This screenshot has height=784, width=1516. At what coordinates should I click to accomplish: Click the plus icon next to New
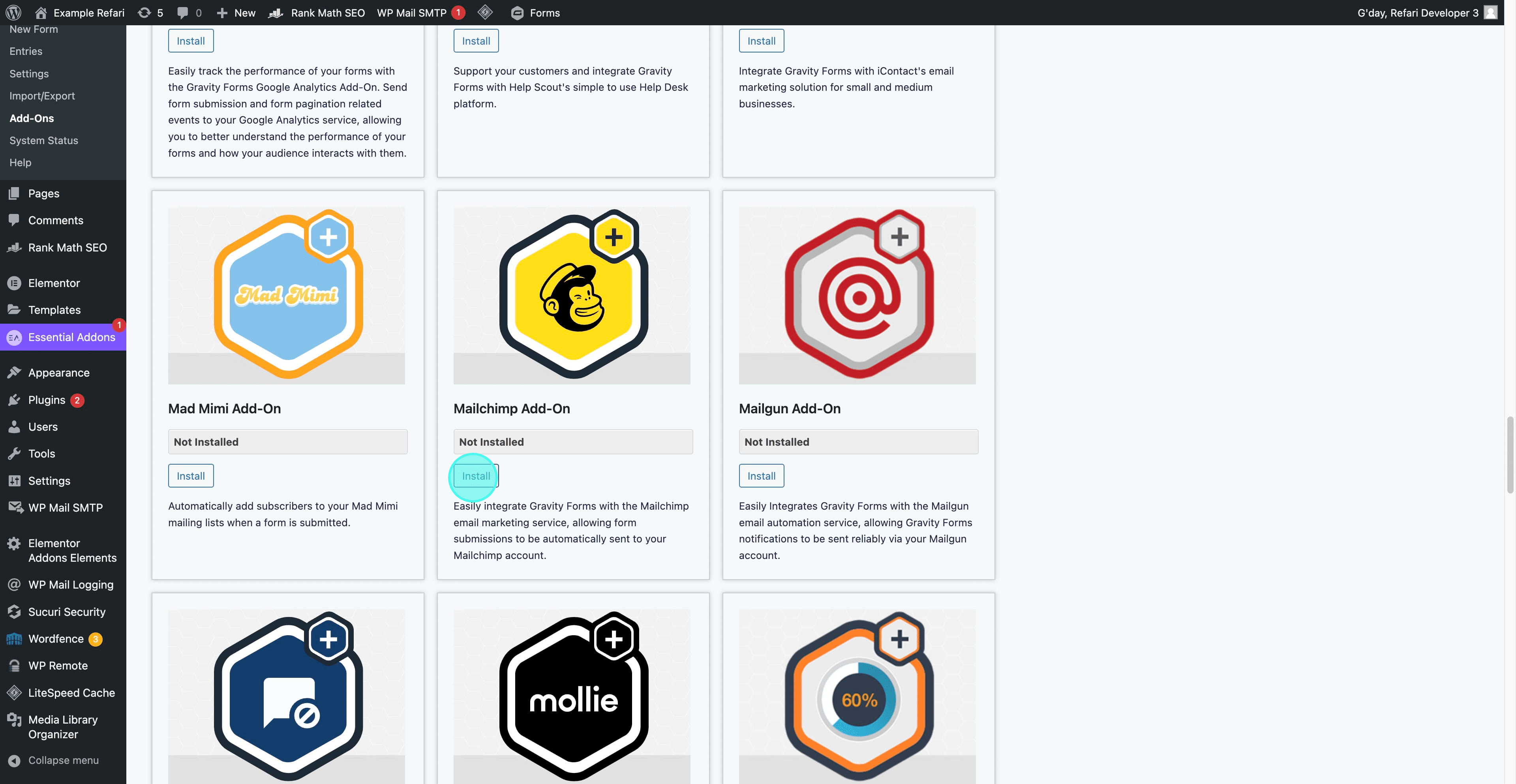pyautogui.click(x=222, y=12)
